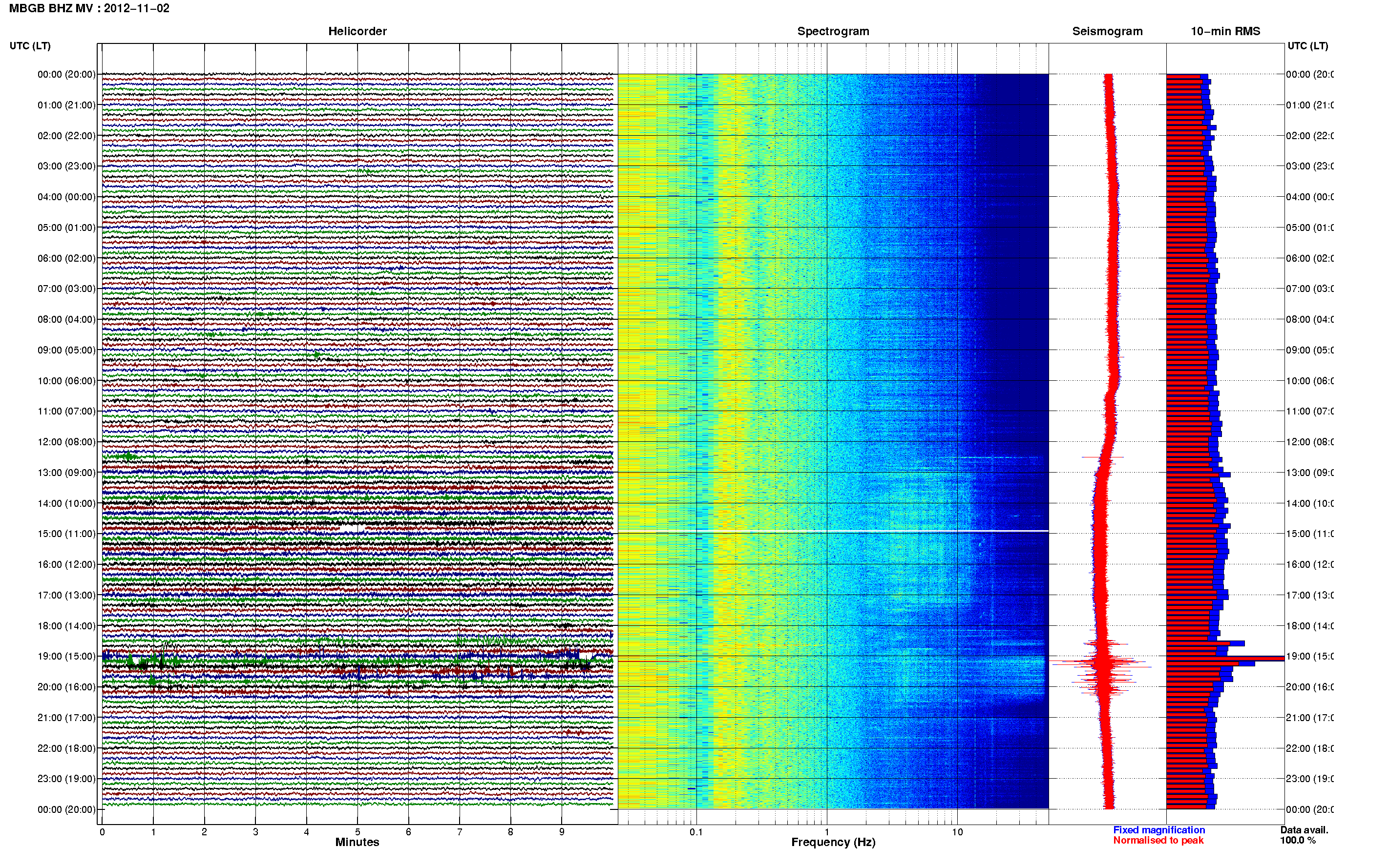
Task: Select the 'Helicorder' panel heading
Action: (357, 31)
